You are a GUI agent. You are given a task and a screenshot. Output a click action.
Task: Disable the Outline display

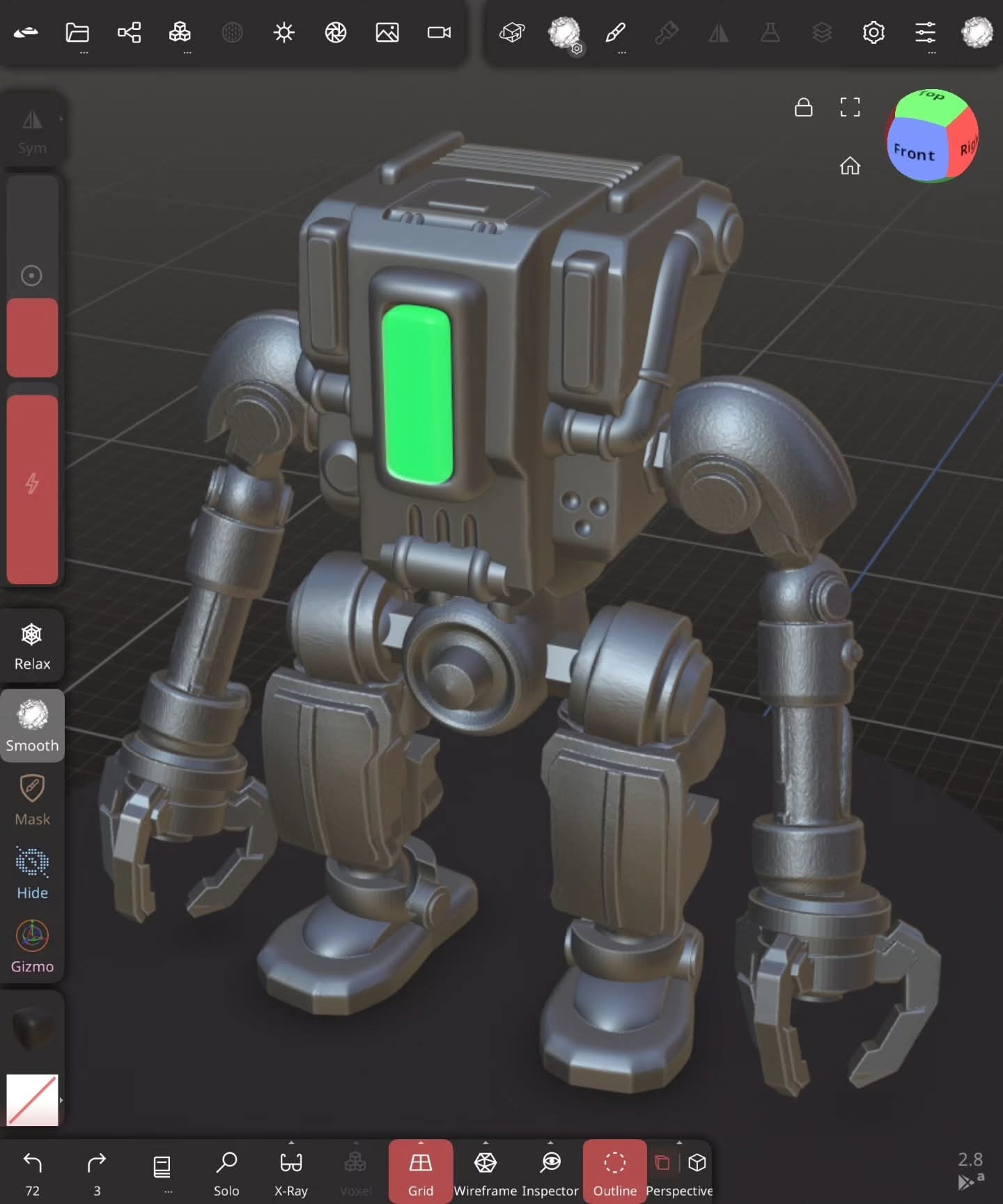[614, 1172]
